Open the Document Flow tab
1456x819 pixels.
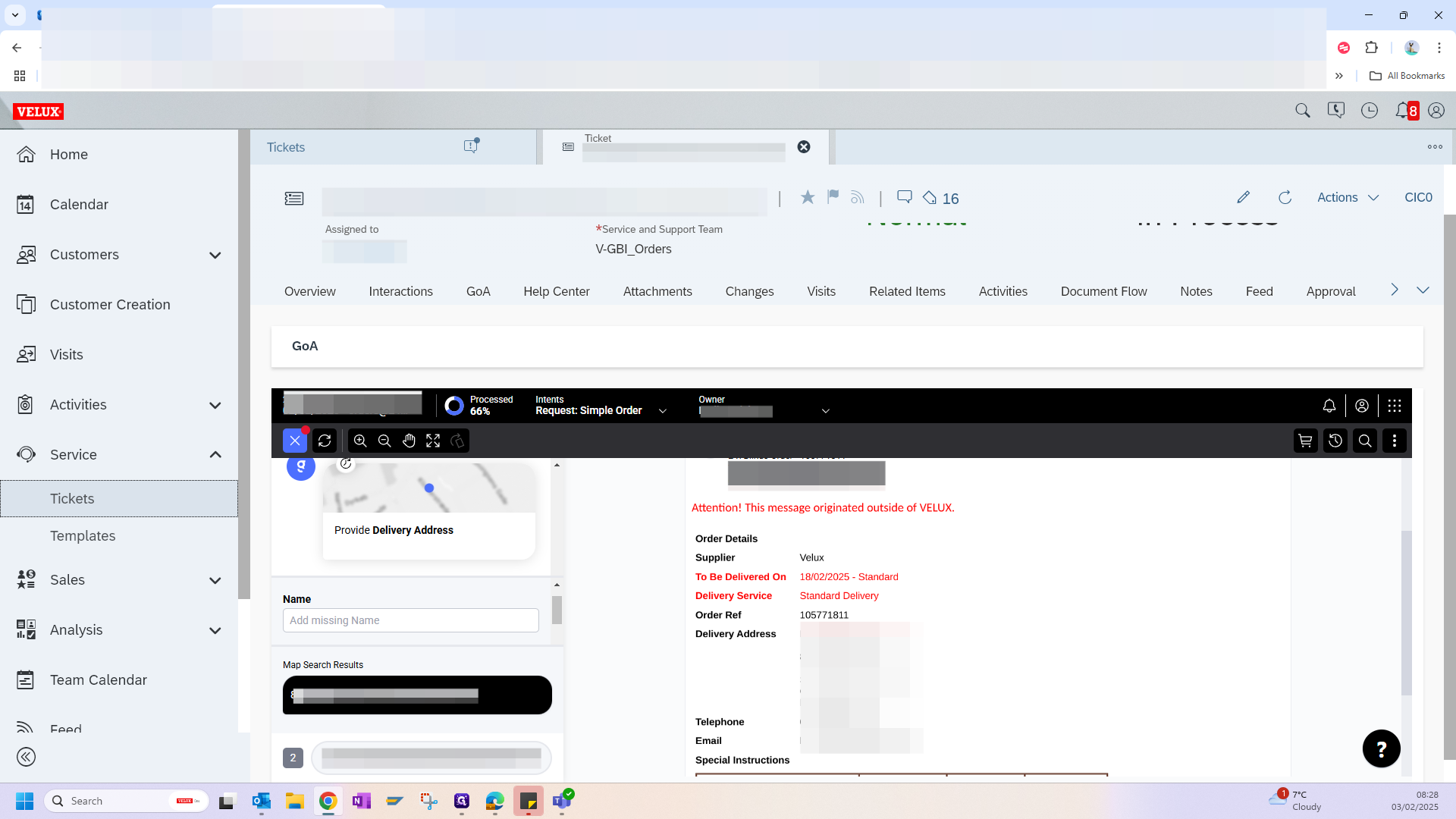[x=1103, y=291]
